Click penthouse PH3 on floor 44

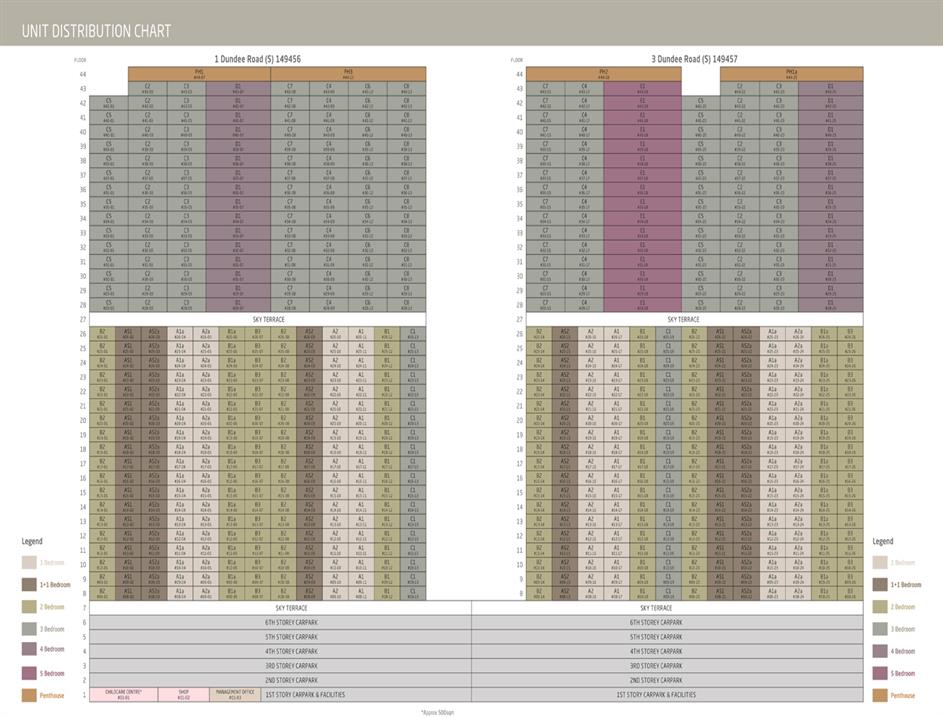tap(348, 73)
